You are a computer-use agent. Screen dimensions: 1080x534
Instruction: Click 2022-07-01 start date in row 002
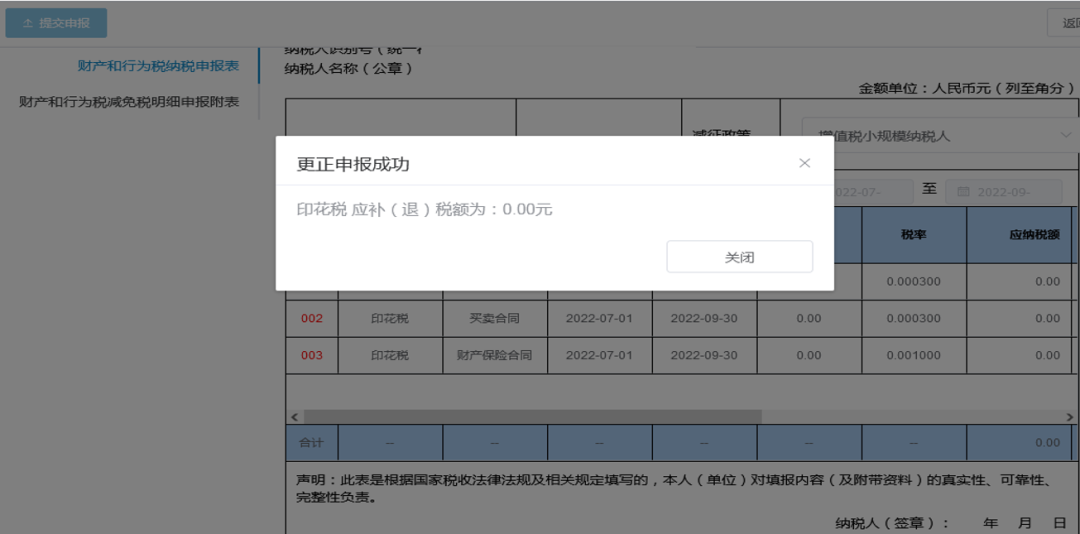(x=599, y=318)
